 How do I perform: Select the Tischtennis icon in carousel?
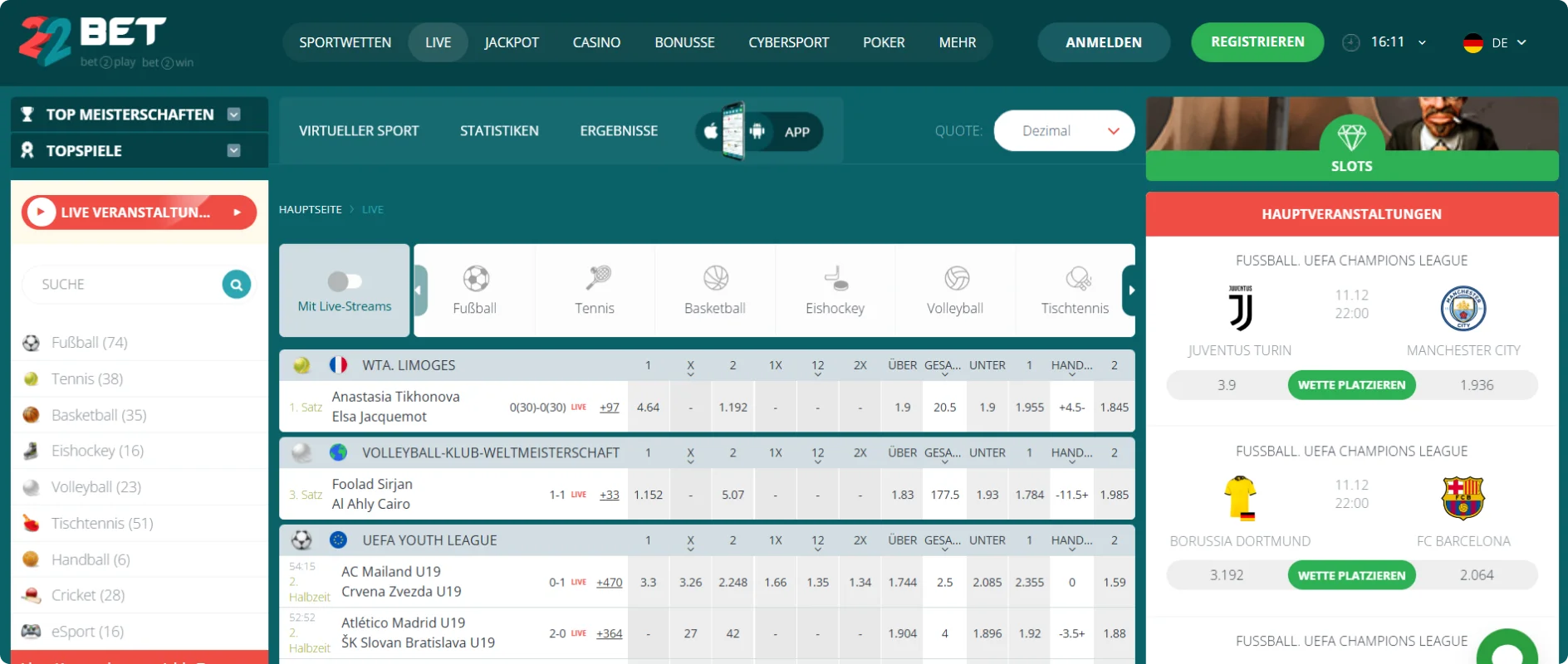[x=1078, y=278]
